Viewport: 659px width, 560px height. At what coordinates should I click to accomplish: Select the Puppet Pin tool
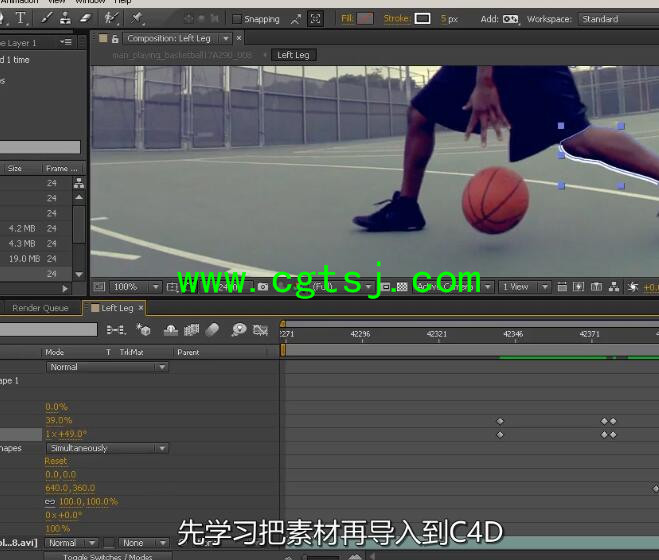137,18
